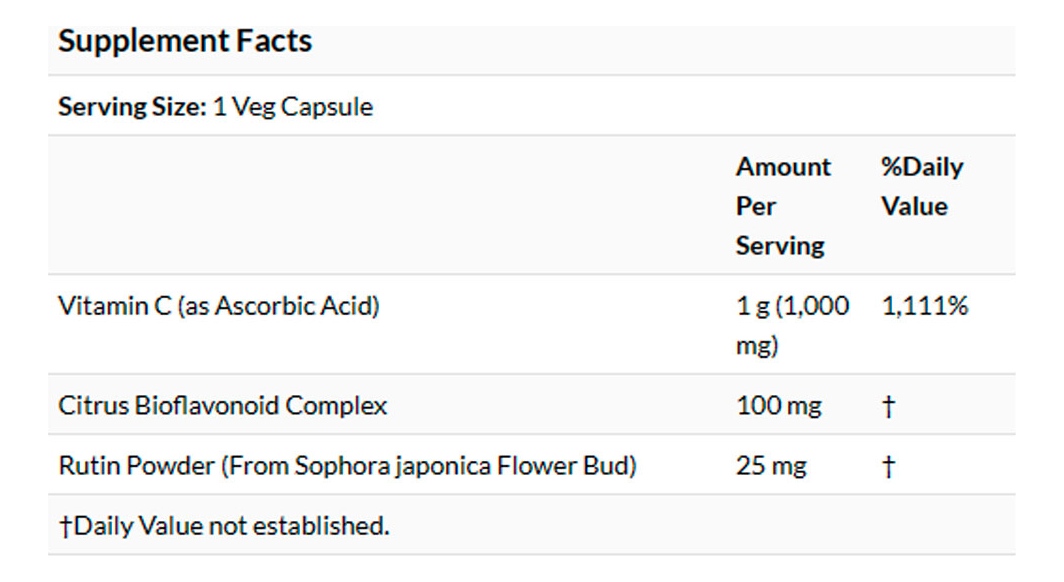The image size is (1064, 582).
Task: Select the bold Serving Size label
Action: point(131,107)
